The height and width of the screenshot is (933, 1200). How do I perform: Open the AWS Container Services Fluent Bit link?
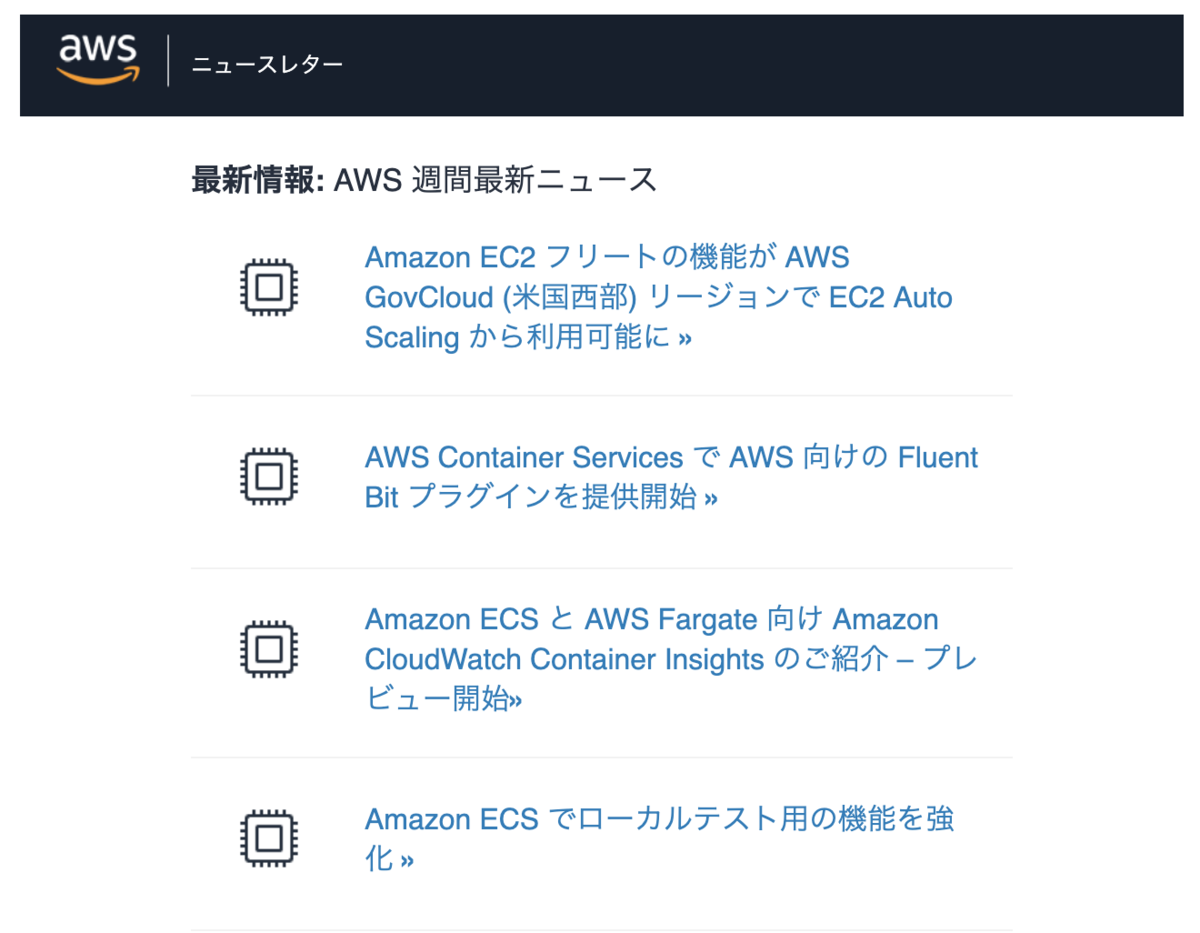[x=671, y=477]
